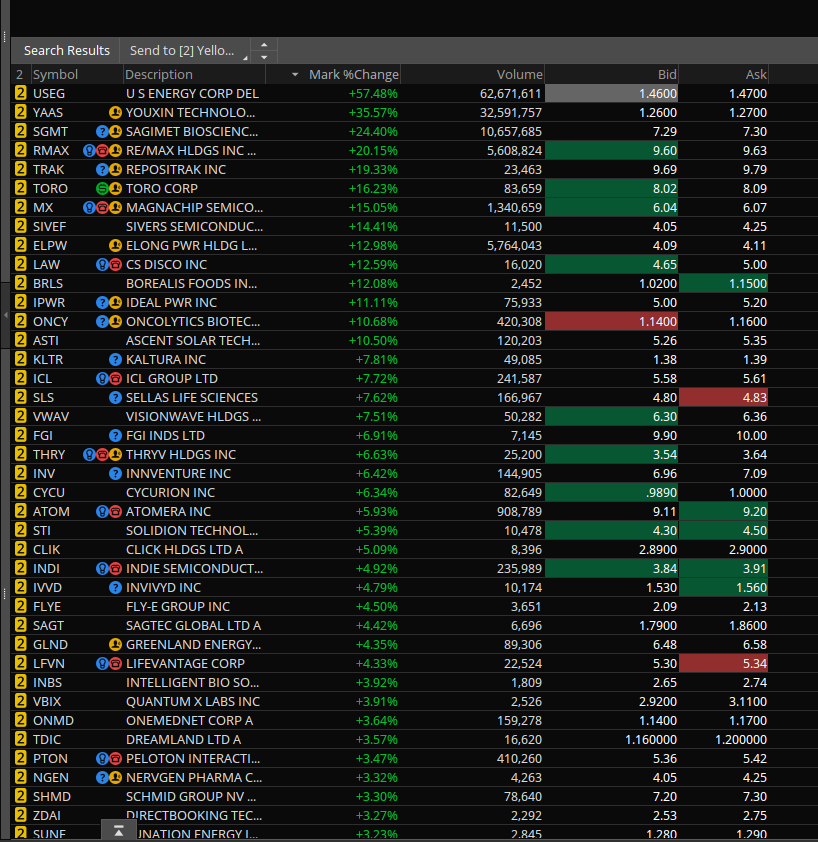The height and width of the screenshot is (842, 818).
Task: Click the blue question mark icon for KLTR
Action: coord(115,360)
